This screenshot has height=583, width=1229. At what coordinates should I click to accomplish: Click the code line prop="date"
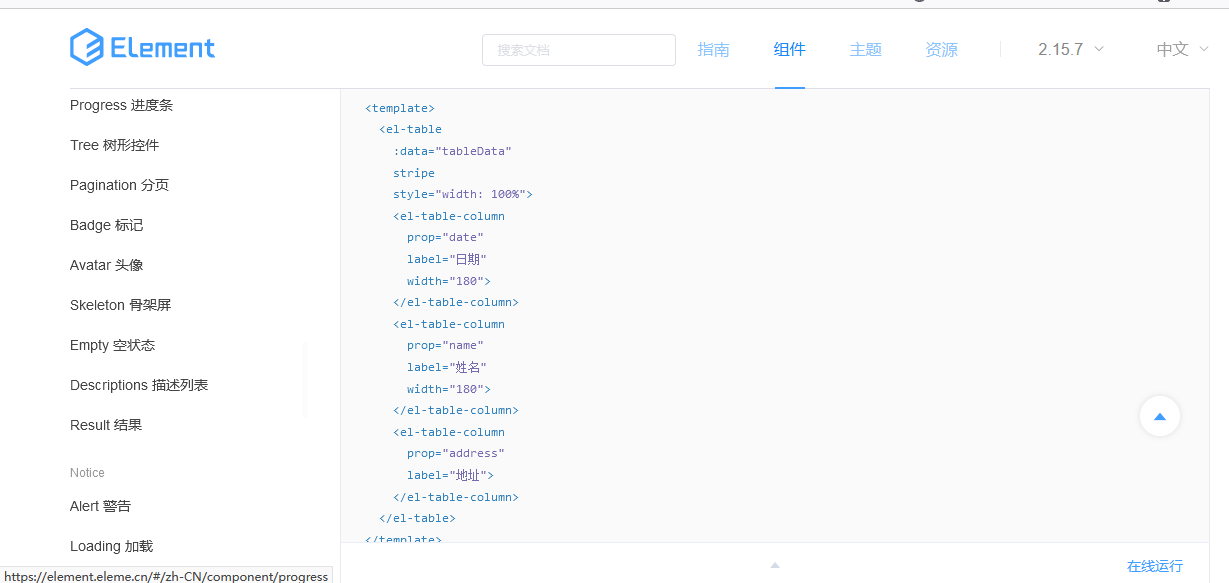pyautogui.click(x=445, y=237)
